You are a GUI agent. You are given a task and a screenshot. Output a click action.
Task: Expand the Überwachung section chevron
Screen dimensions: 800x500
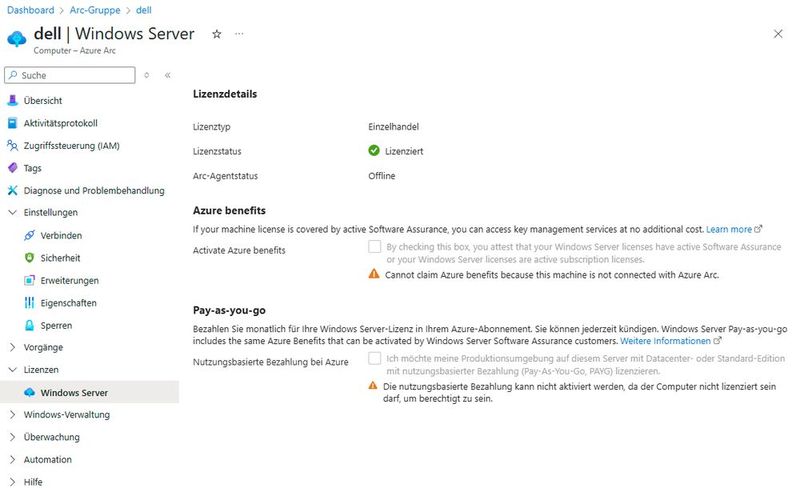13,437
